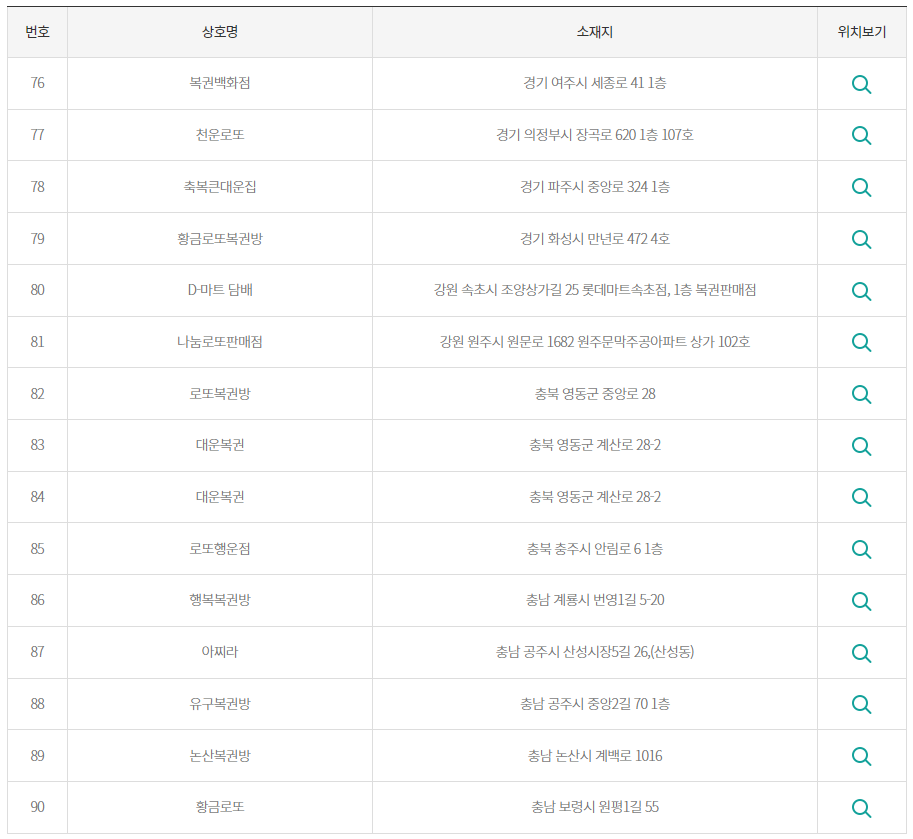This screenshot has width=913, height=839.
Task: Click address 경기 의정부시 장곡로 620
Action: click(x=566, y=134)
